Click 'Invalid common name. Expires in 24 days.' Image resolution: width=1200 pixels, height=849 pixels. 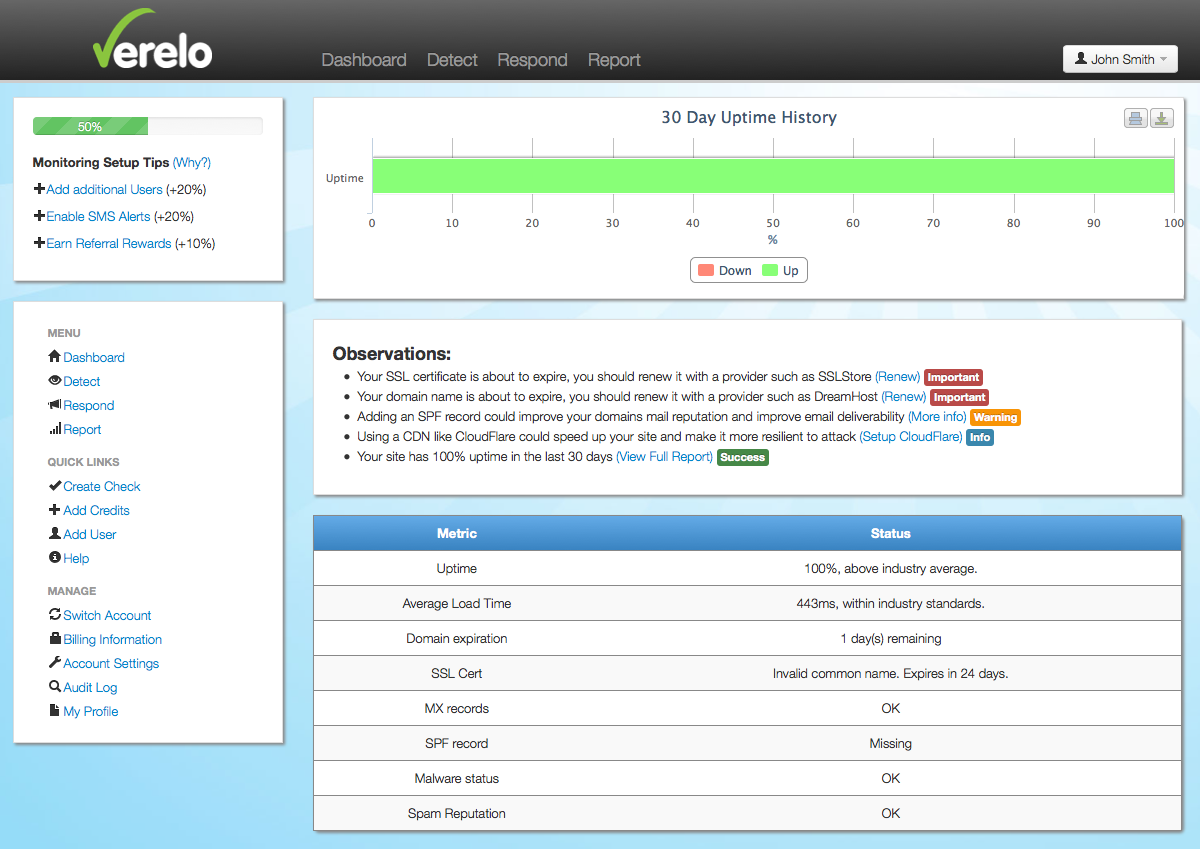pos(891,673)
